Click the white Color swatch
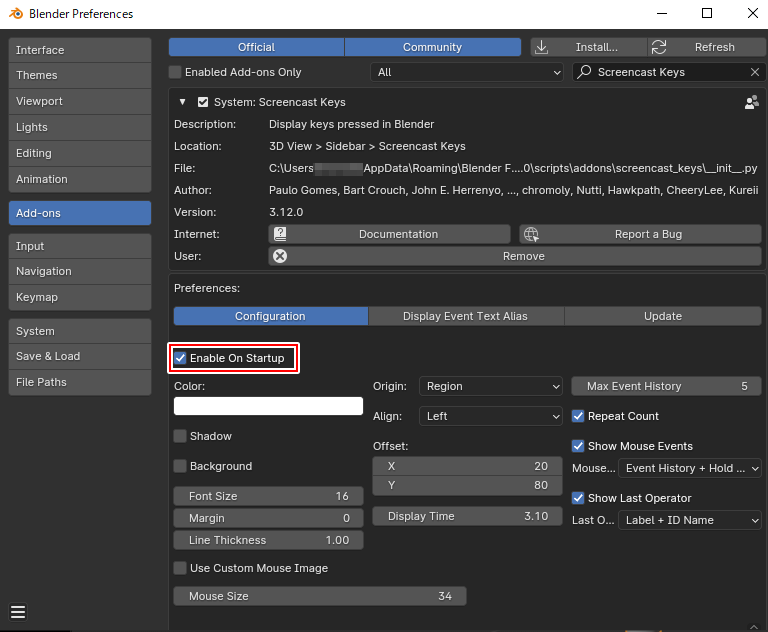This screenshot has width=768, height=632. (x=268, y=406)
